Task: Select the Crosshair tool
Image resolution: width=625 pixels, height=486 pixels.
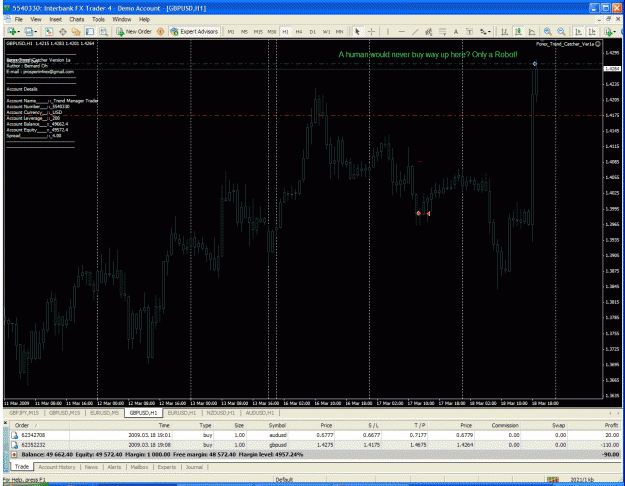Action: tap(371, 31)
